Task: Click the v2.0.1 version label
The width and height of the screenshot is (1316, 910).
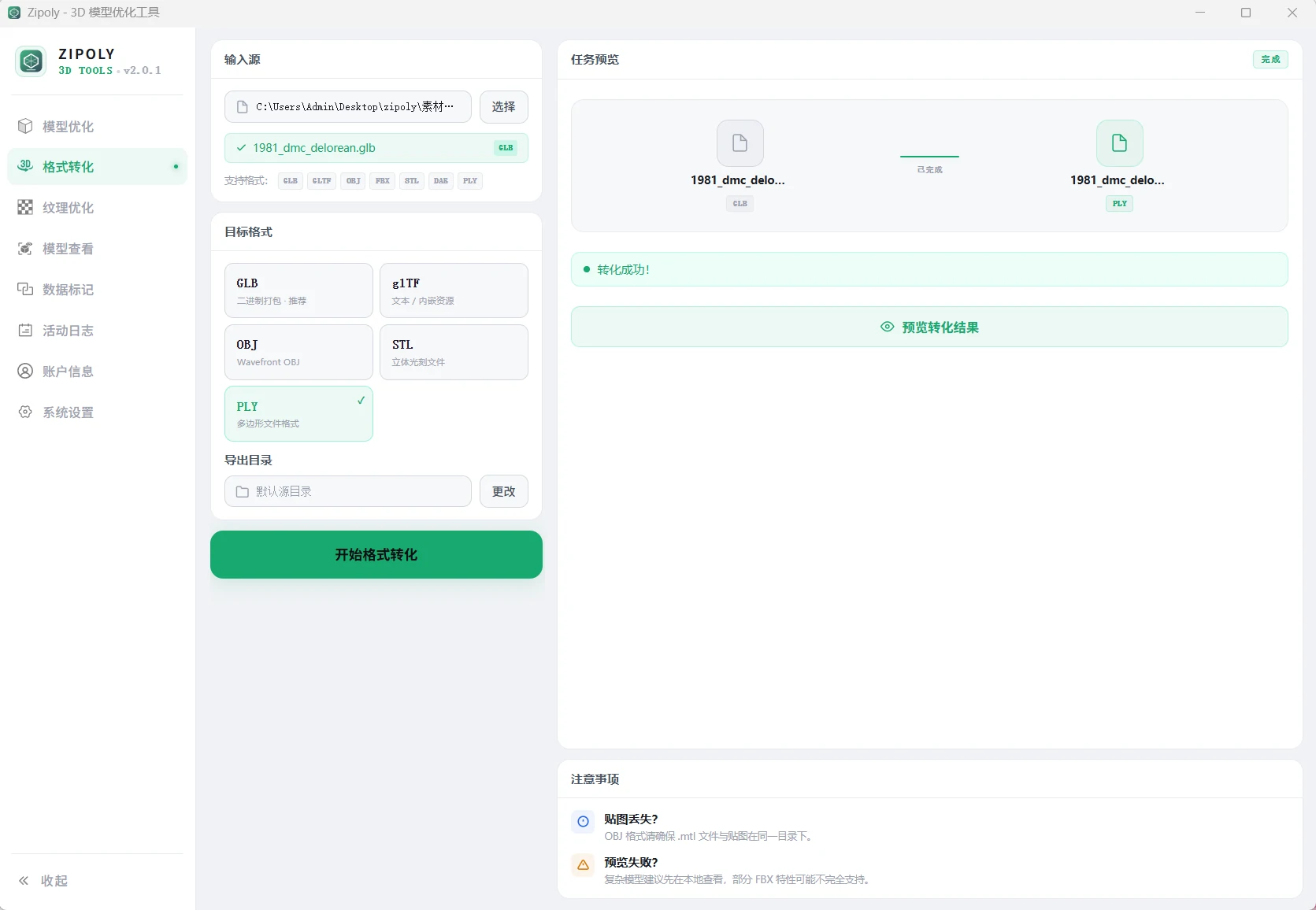Action: tap(143, 71)
